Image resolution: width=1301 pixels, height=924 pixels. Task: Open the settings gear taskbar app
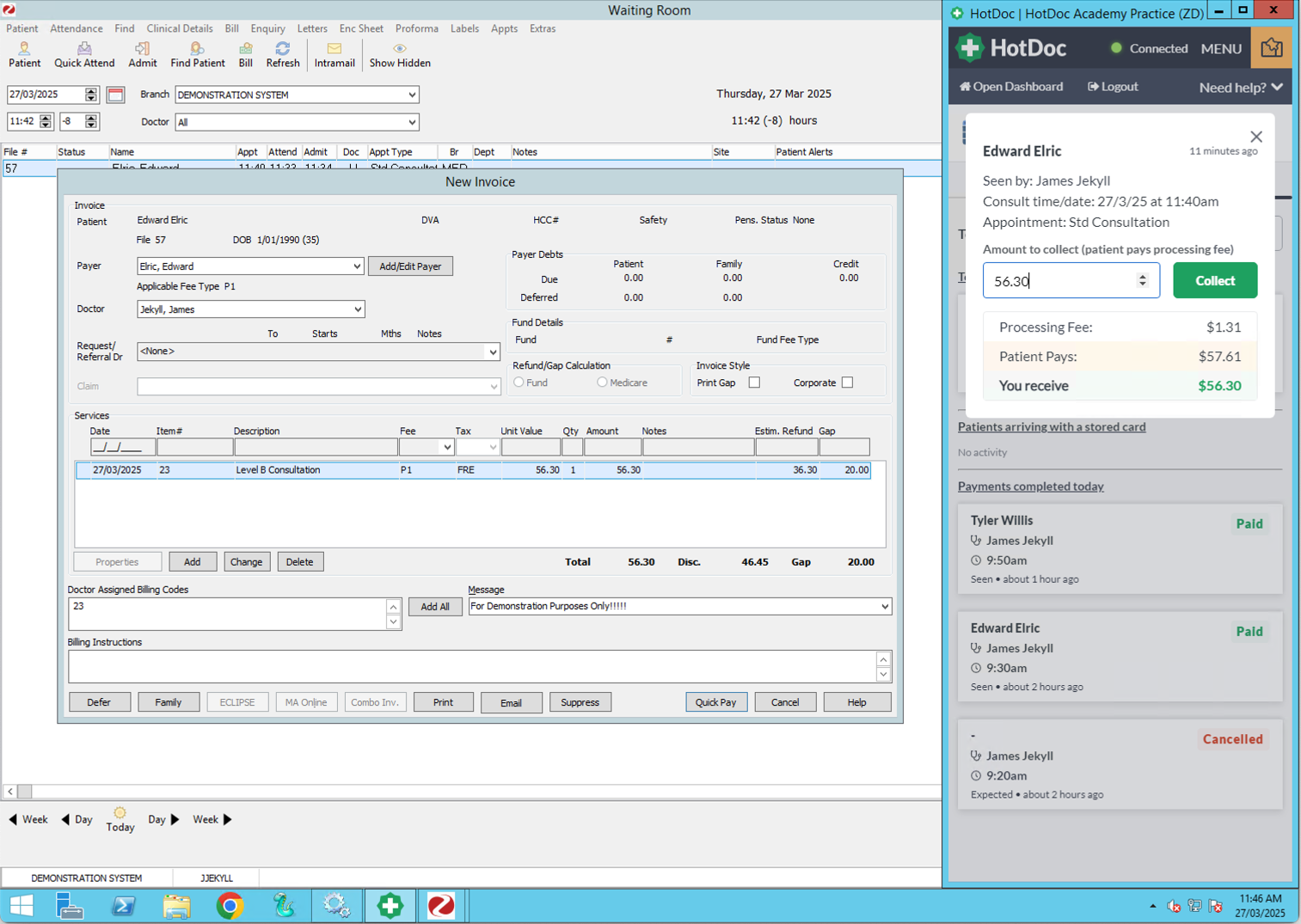coord(336,906)
